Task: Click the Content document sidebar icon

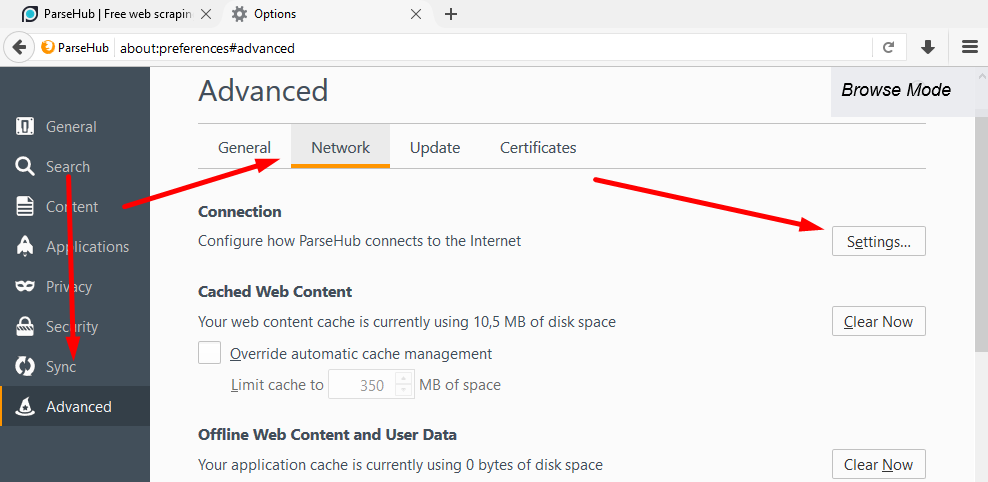Action: pos(25,207)
